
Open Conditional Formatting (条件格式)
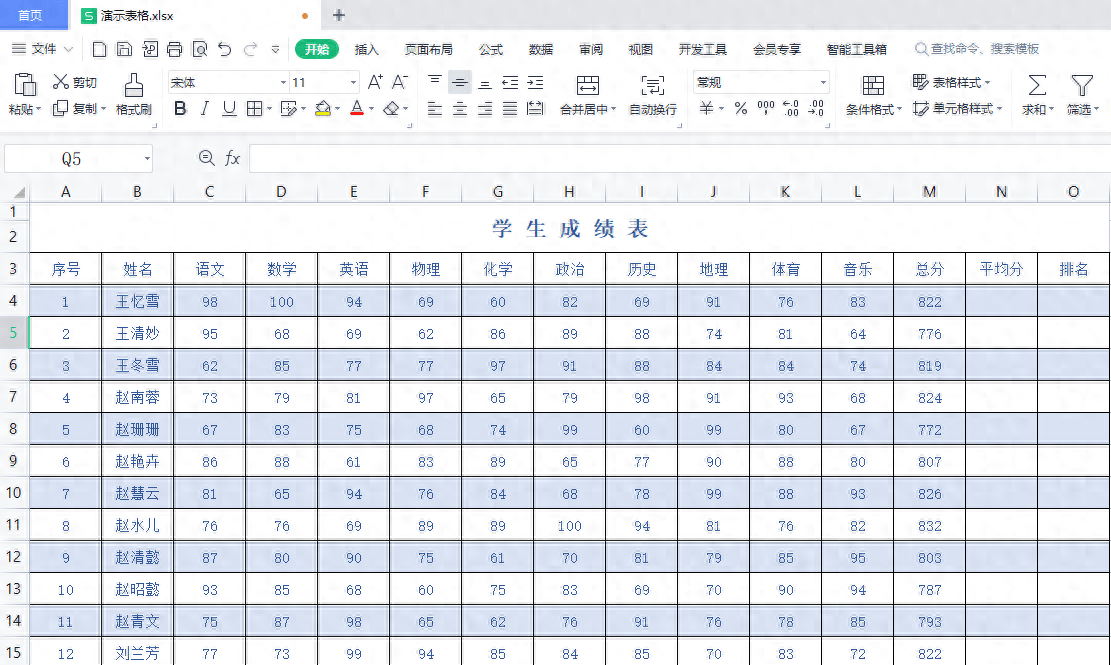874,95
